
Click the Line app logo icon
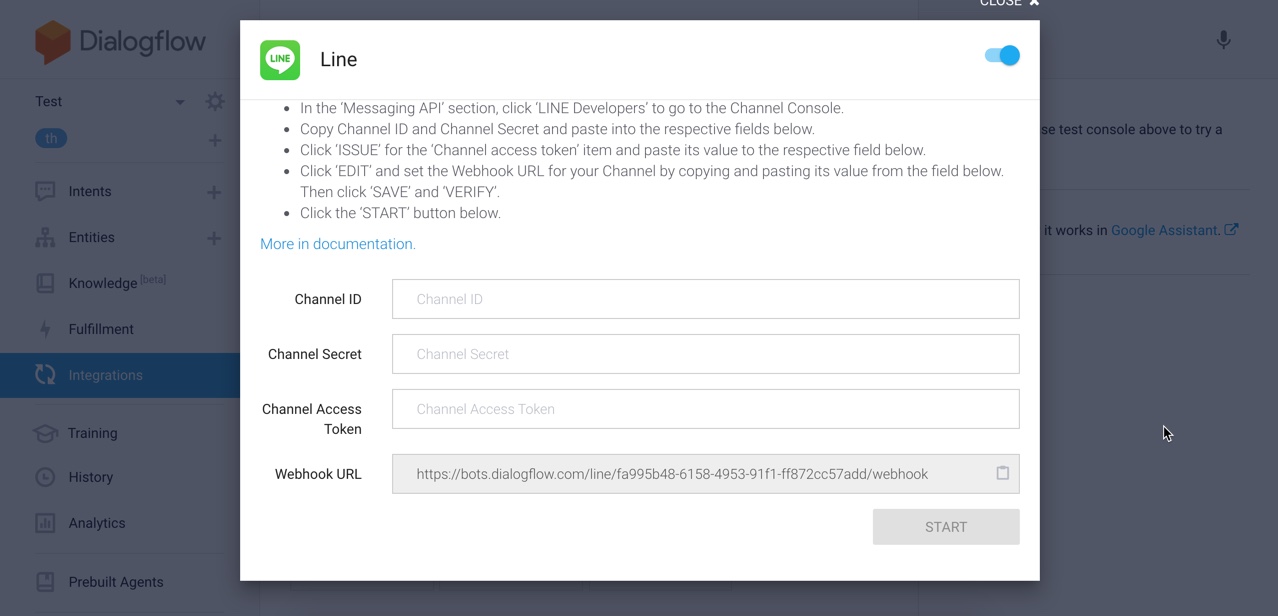pyautogui.click(x=280, y=60)
